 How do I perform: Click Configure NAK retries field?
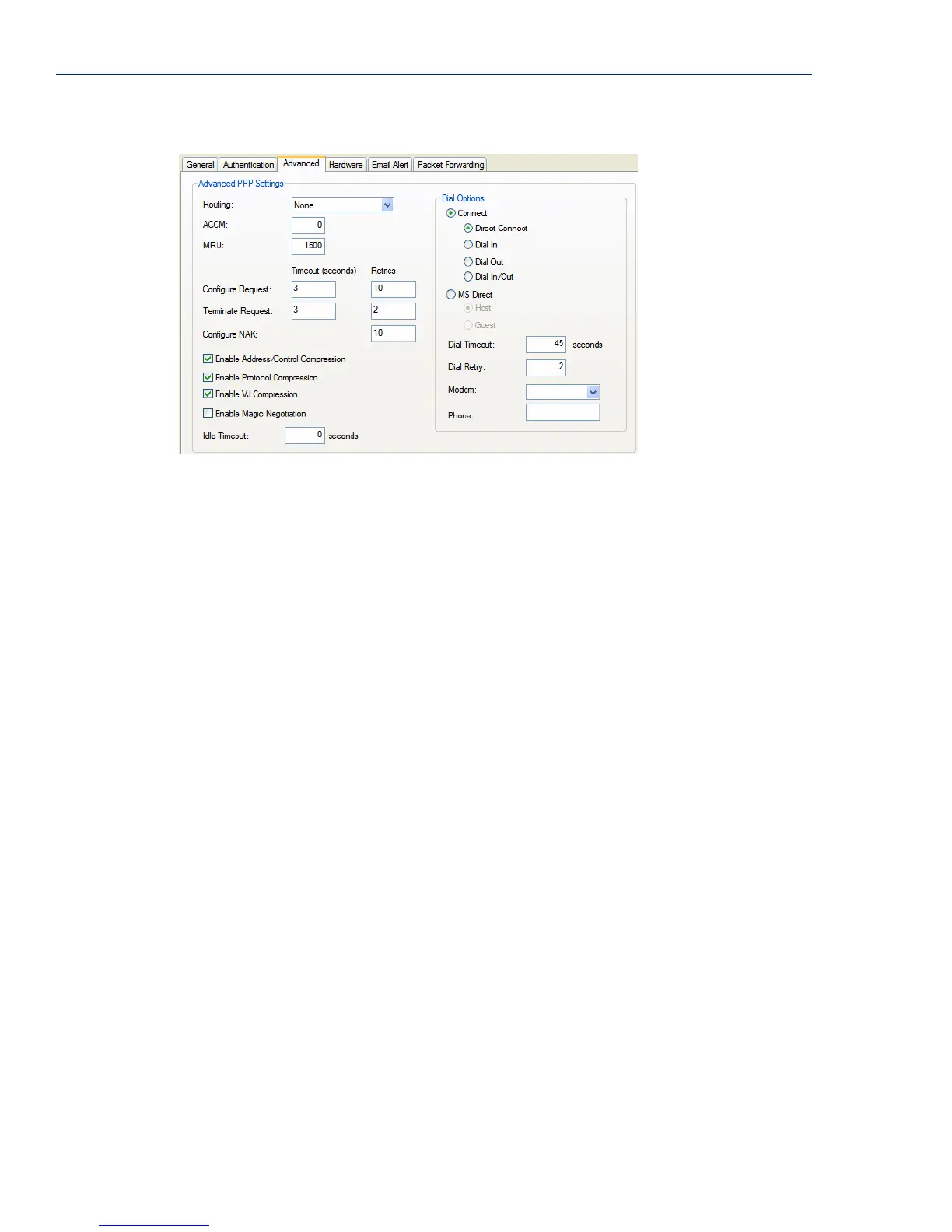[x=394, y=334]
